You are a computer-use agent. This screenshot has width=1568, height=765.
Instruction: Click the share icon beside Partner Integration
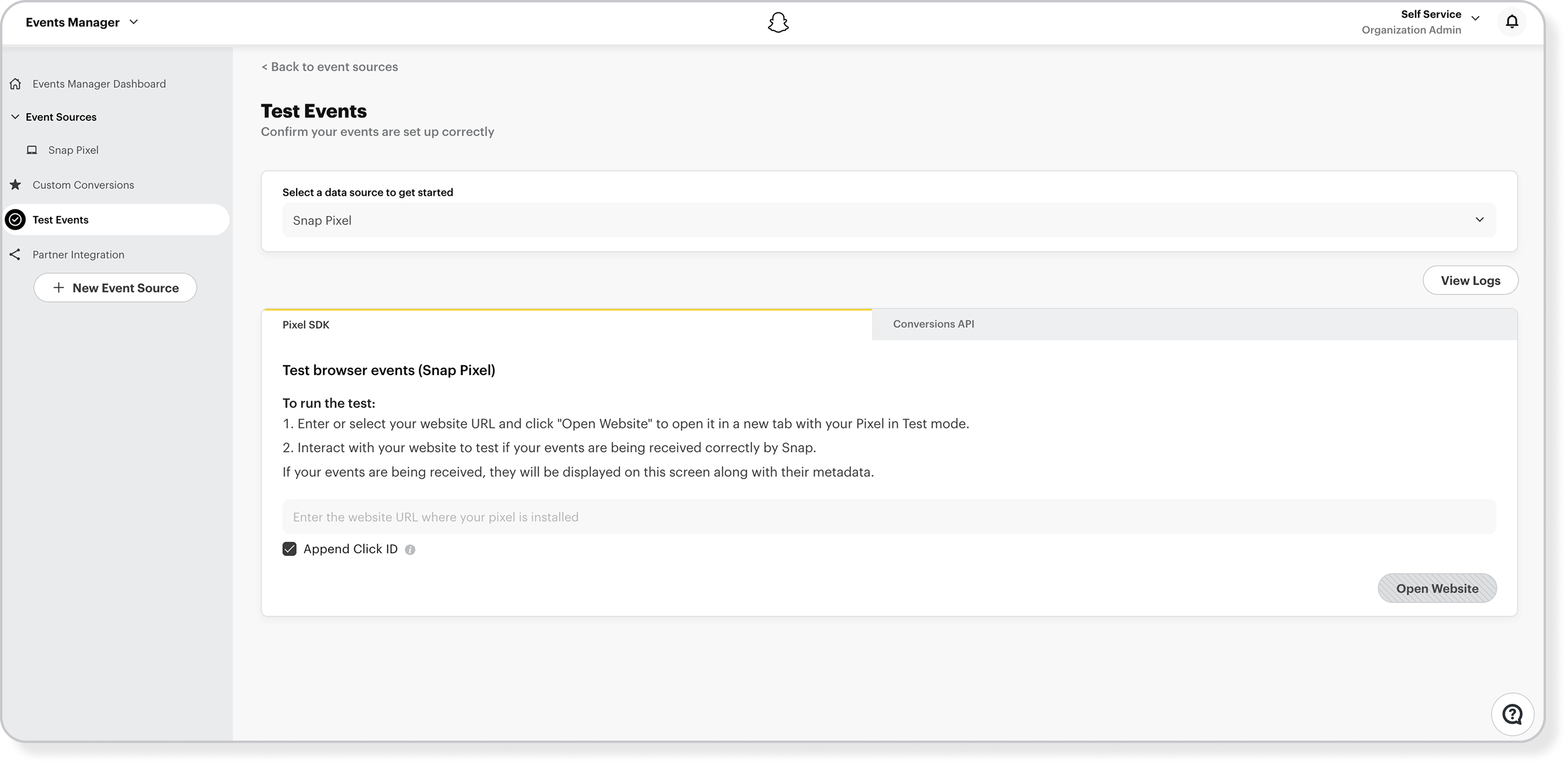coord(15,254)
